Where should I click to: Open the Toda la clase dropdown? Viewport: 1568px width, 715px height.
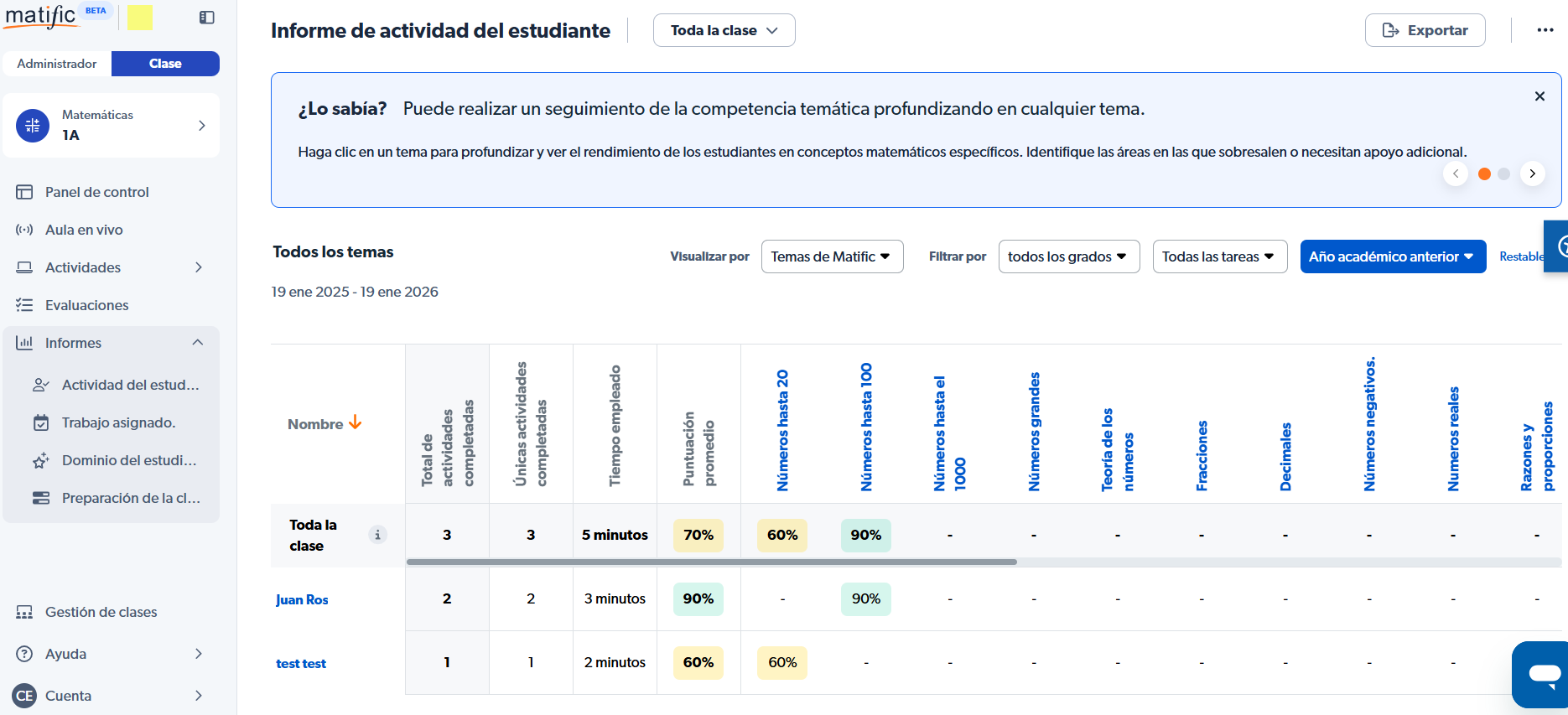(x=724, y=30)
